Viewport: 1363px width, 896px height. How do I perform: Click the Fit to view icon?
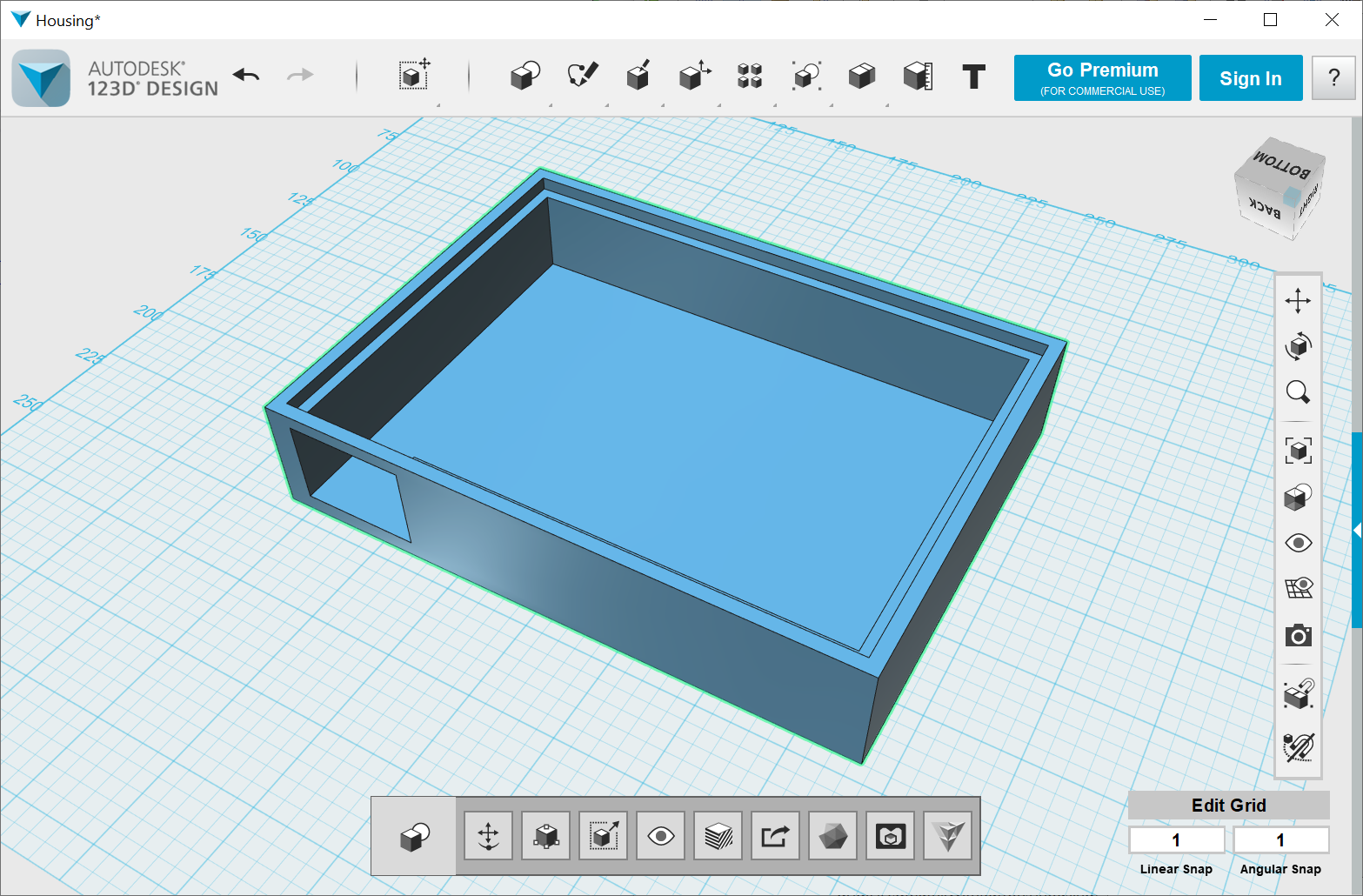1298,451
